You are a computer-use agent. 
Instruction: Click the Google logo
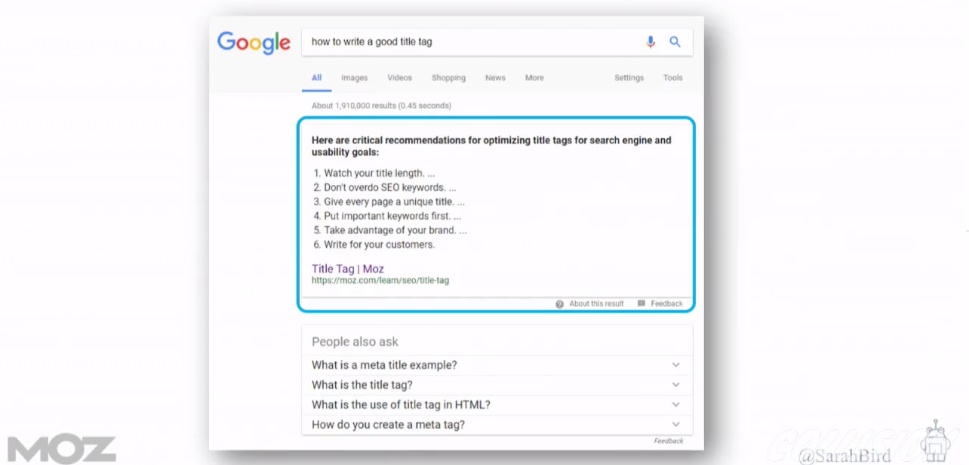(x=253, y=43)
